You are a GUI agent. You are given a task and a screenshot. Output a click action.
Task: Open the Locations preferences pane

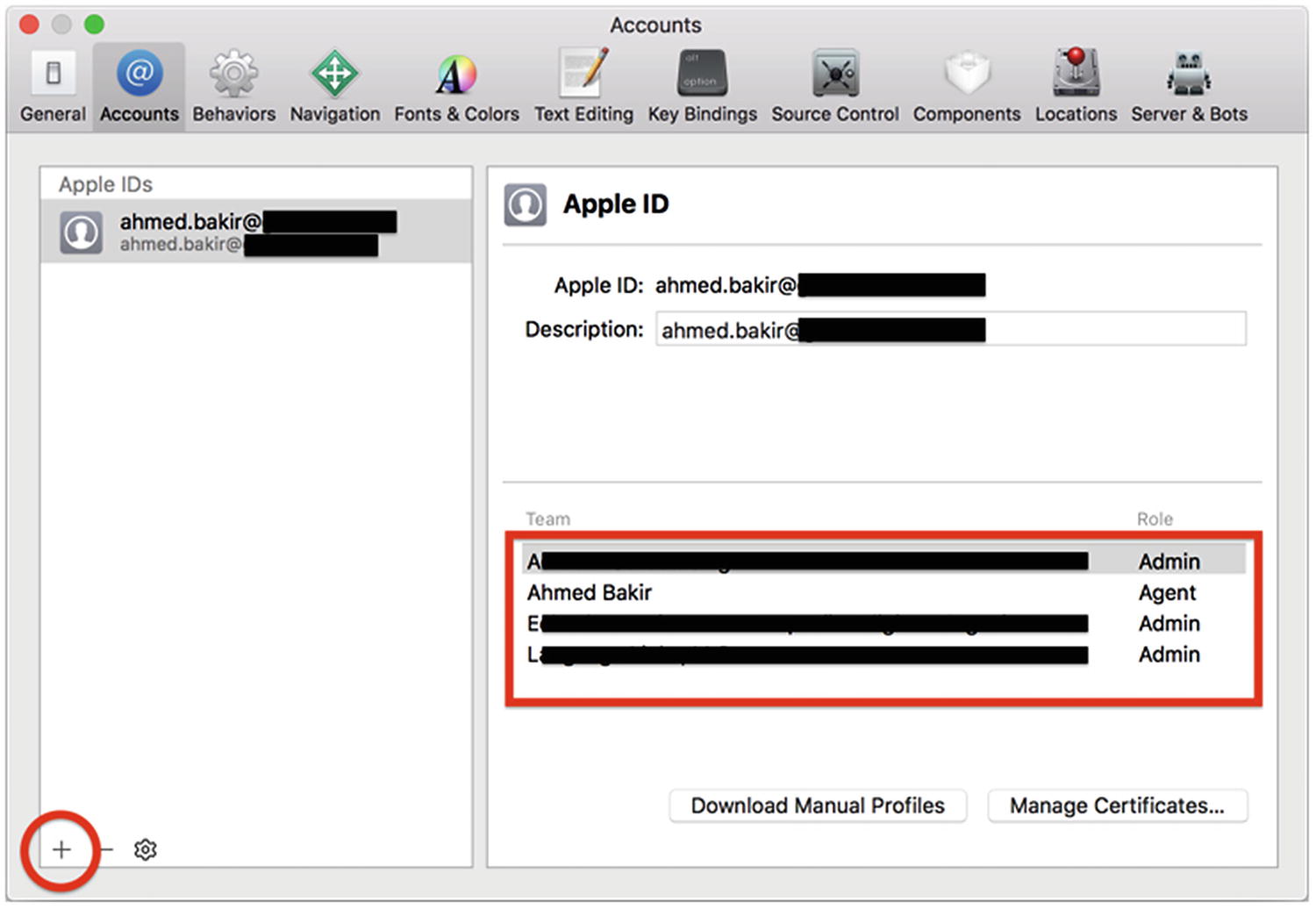point(1076,87)
